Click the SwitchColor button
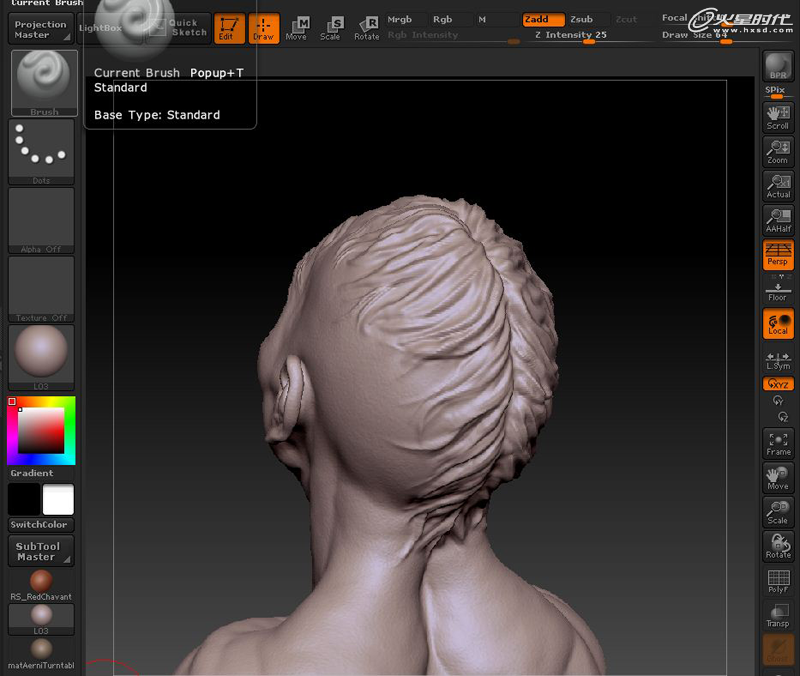 coord(41,524)
